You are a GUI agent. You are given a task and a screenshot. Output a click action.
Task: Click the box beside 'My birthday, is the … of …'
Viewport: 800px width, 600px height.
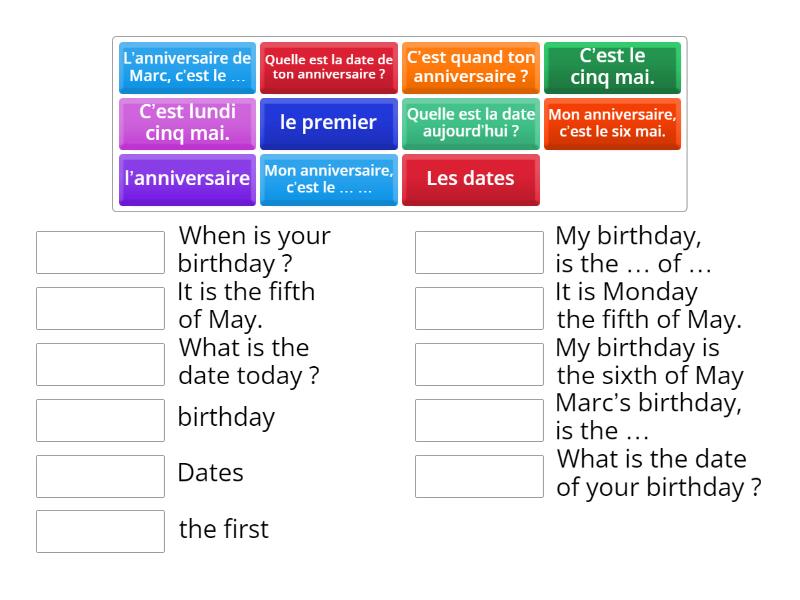(x=479, y=251)
